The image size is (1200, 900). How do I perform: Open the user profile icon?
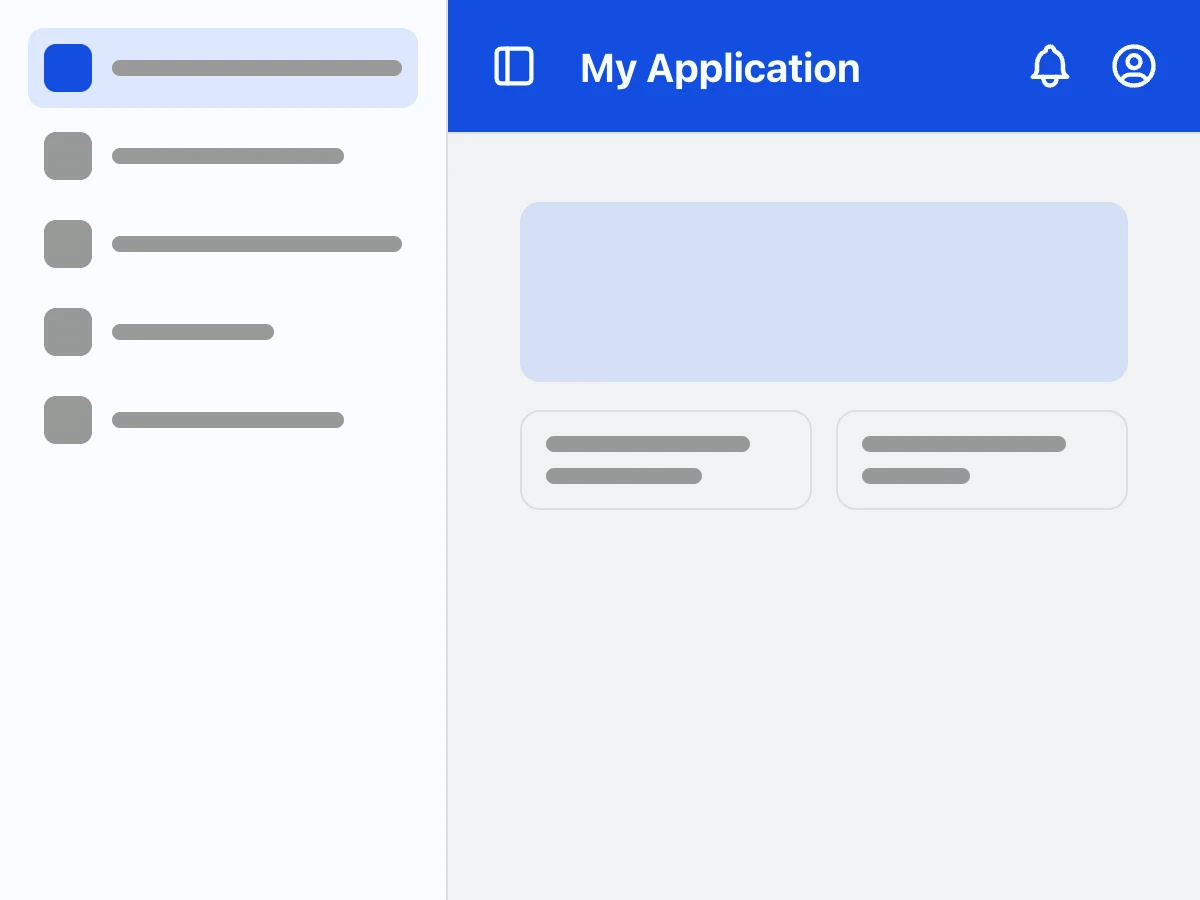(x=1133, y=66)
